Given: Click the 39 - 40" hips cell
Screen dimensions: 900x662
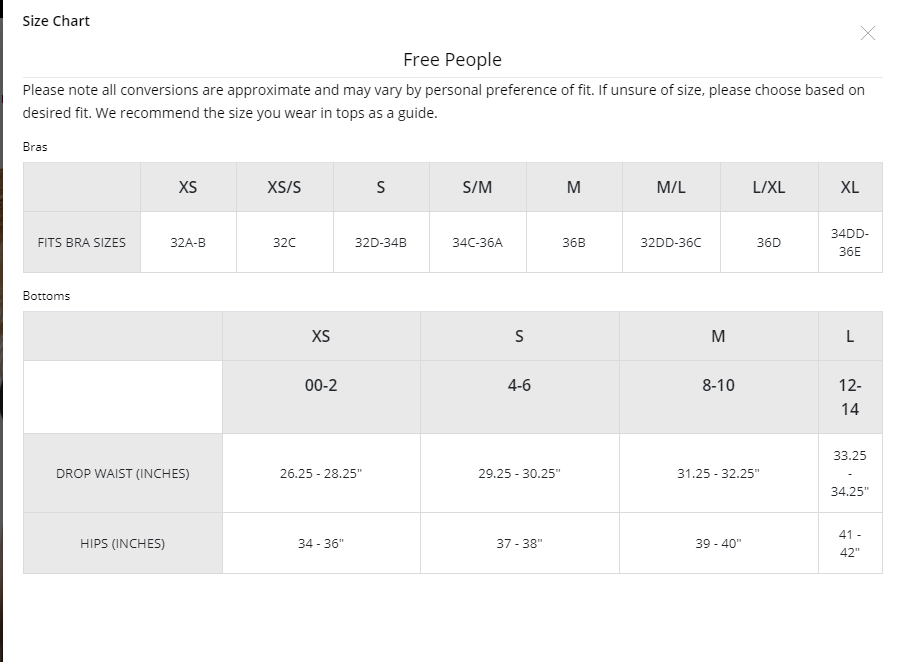Looking at the screenshot, I should 718,543.
